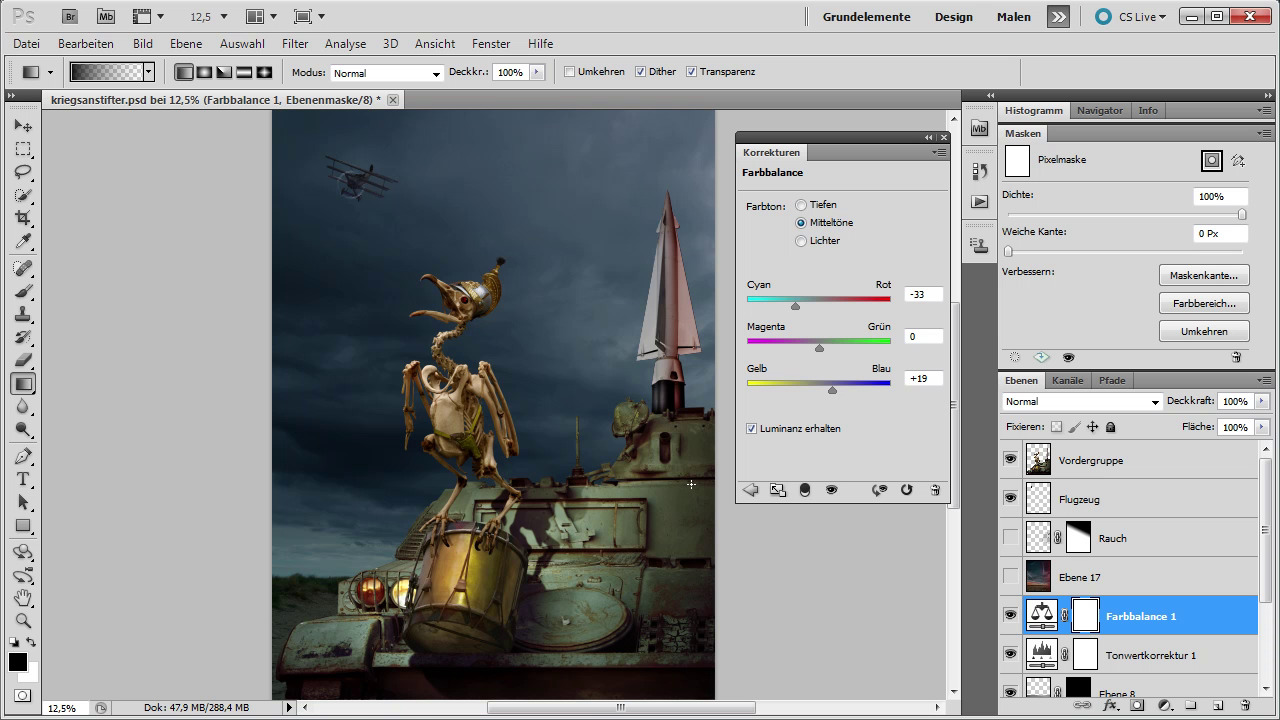Toggle the Dither checkbox
The height and width of the screenshot is (720, 1280).
tap(640, 72)
